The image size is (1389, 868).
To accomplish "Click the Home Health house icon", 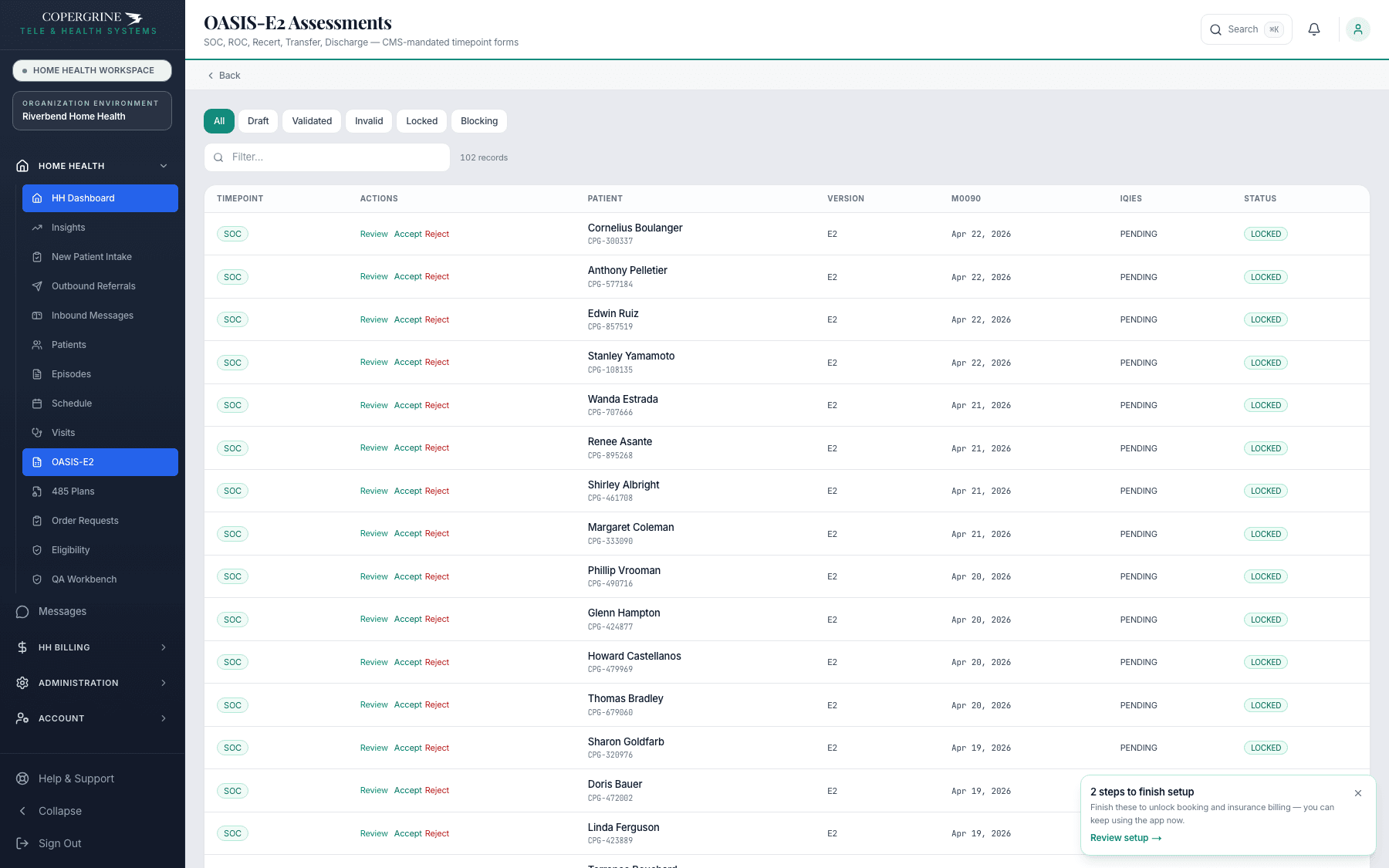I will 22,166.
